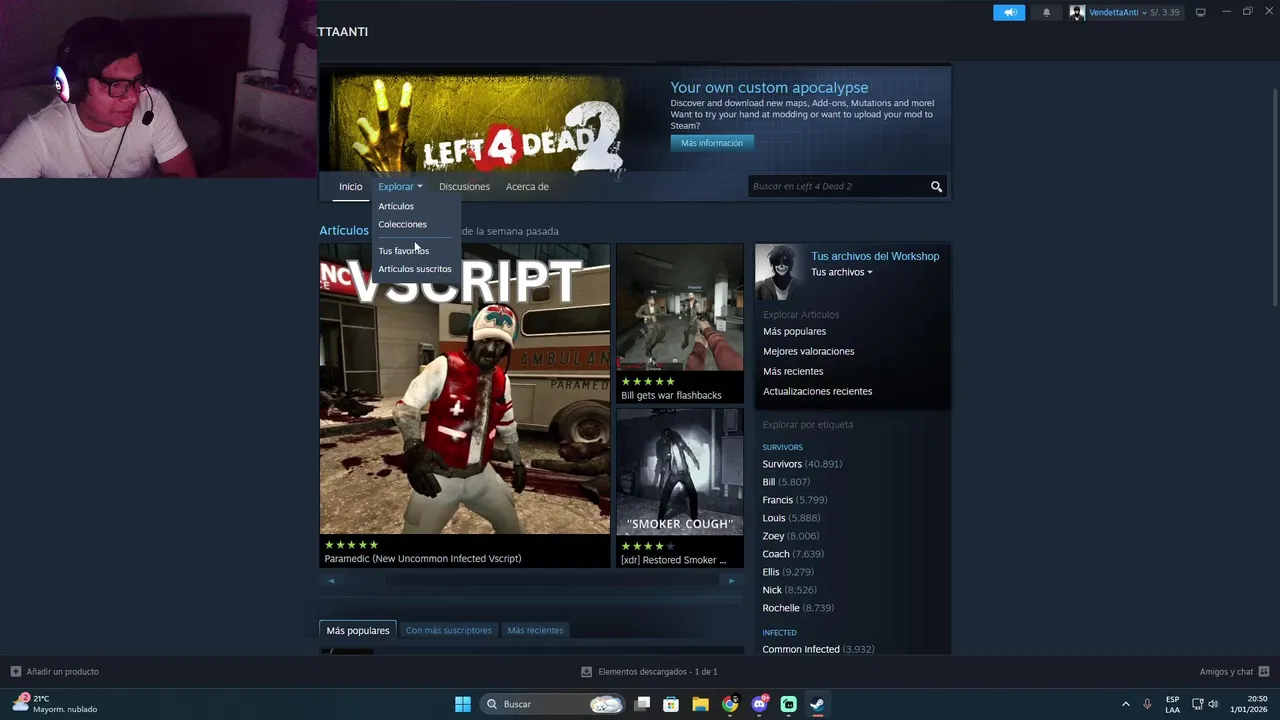Filter by Francis tag
This screenshot has width=1280, height=720.
[794, 500]
